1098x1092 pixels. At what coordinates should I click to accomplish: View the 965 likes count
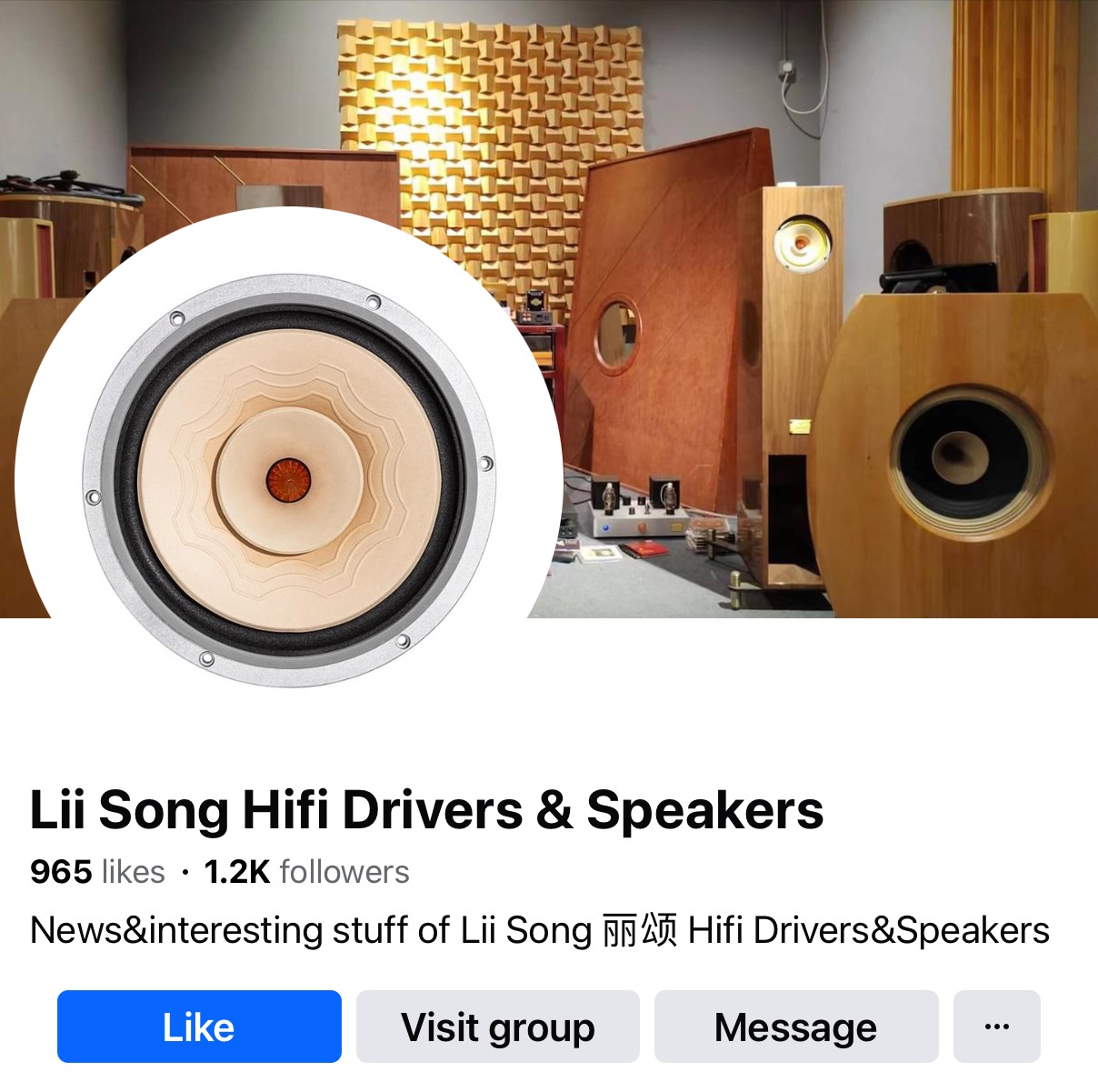pyautogui.click(x=97, y=872)
